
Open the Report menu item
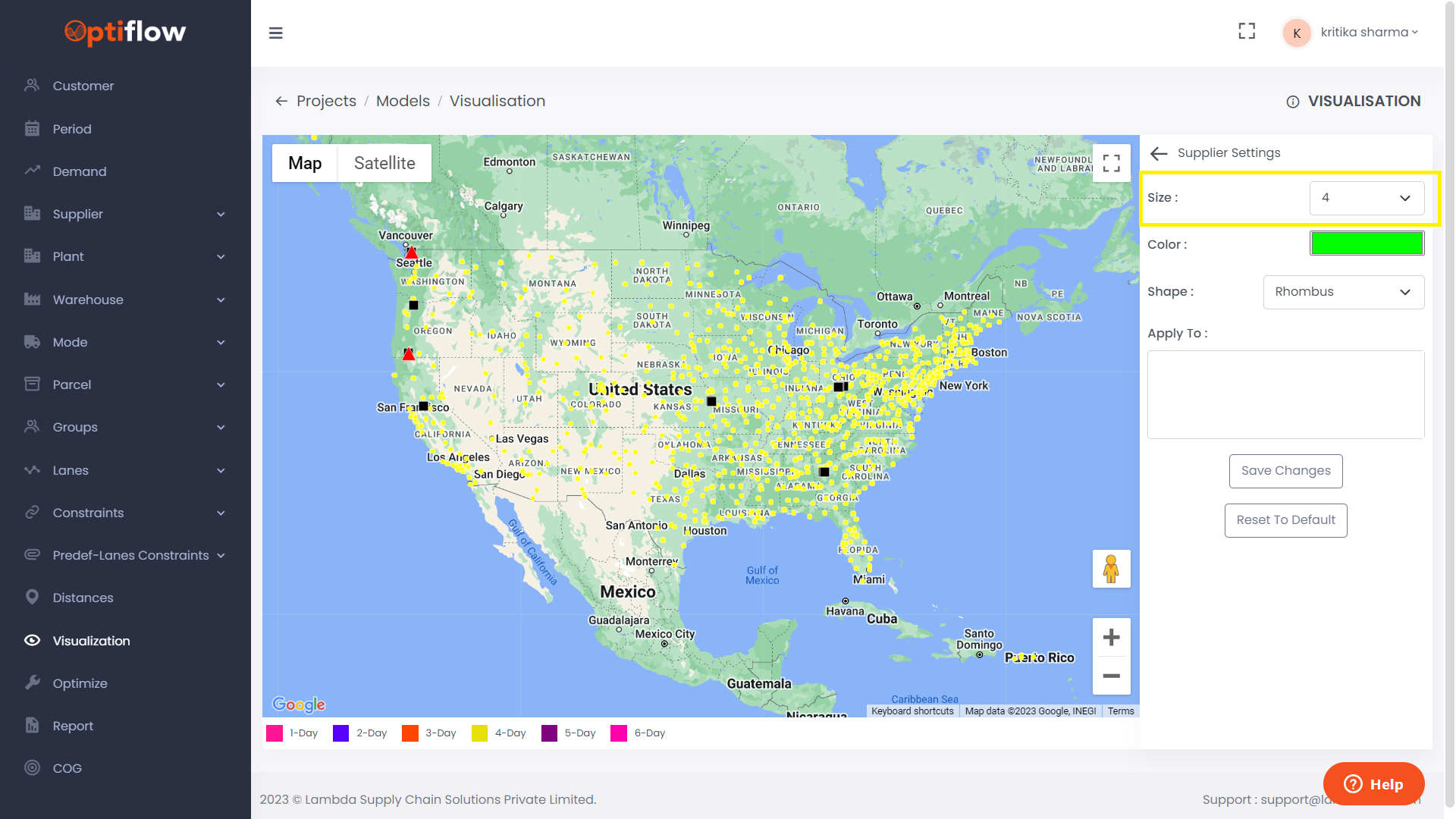(73, 726)
